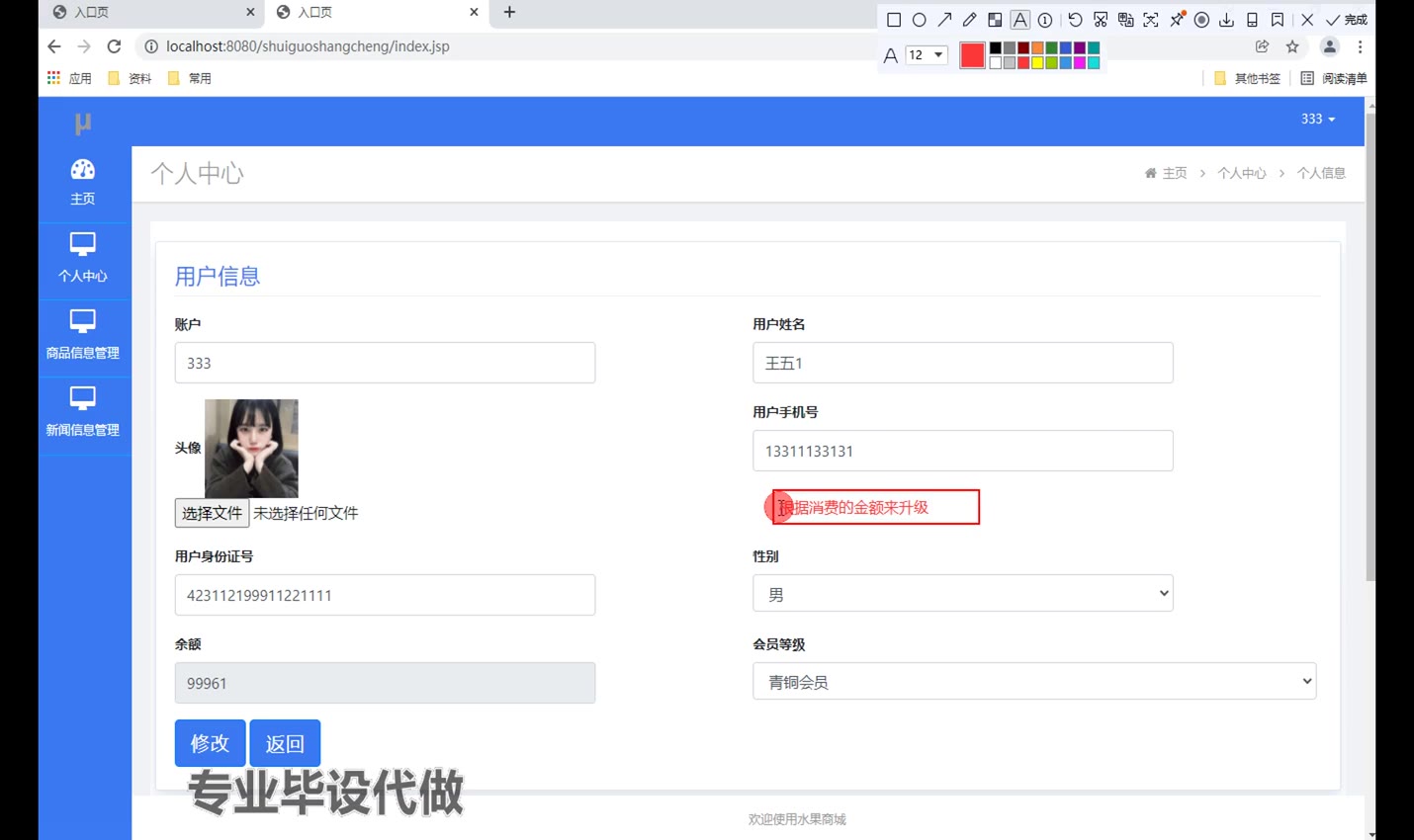
Task: Click the text recognition OCR icon
Action: pyautogui.click(x=1151, y=20)
